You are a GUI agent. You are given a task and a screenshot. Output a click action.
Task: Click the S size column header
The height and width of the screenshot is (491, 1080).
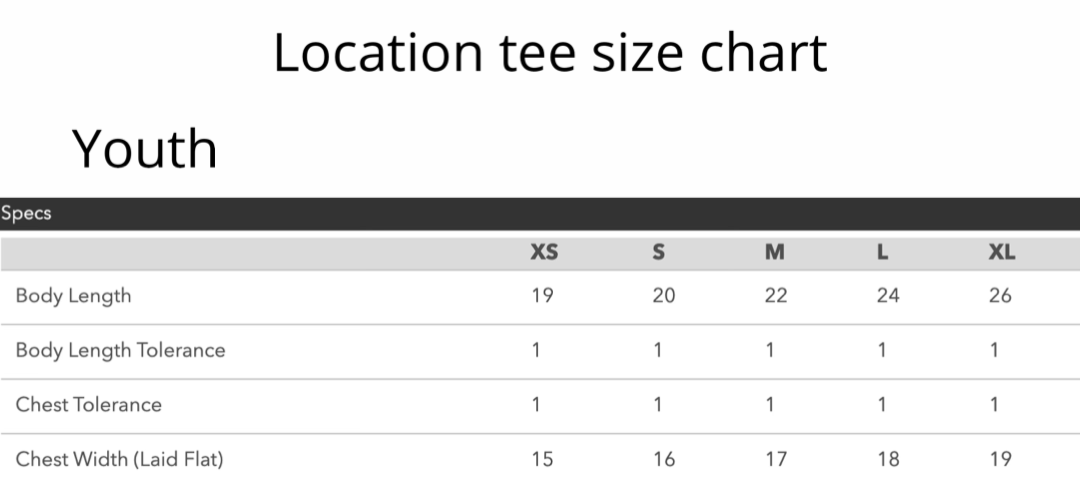pos(658,253)
